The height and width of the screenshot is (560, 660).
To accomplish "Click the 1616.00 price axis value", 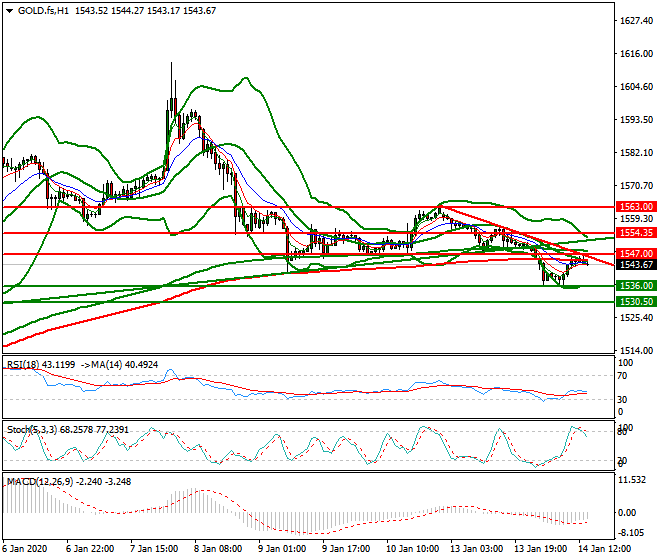I will click(x=637, y=53).
